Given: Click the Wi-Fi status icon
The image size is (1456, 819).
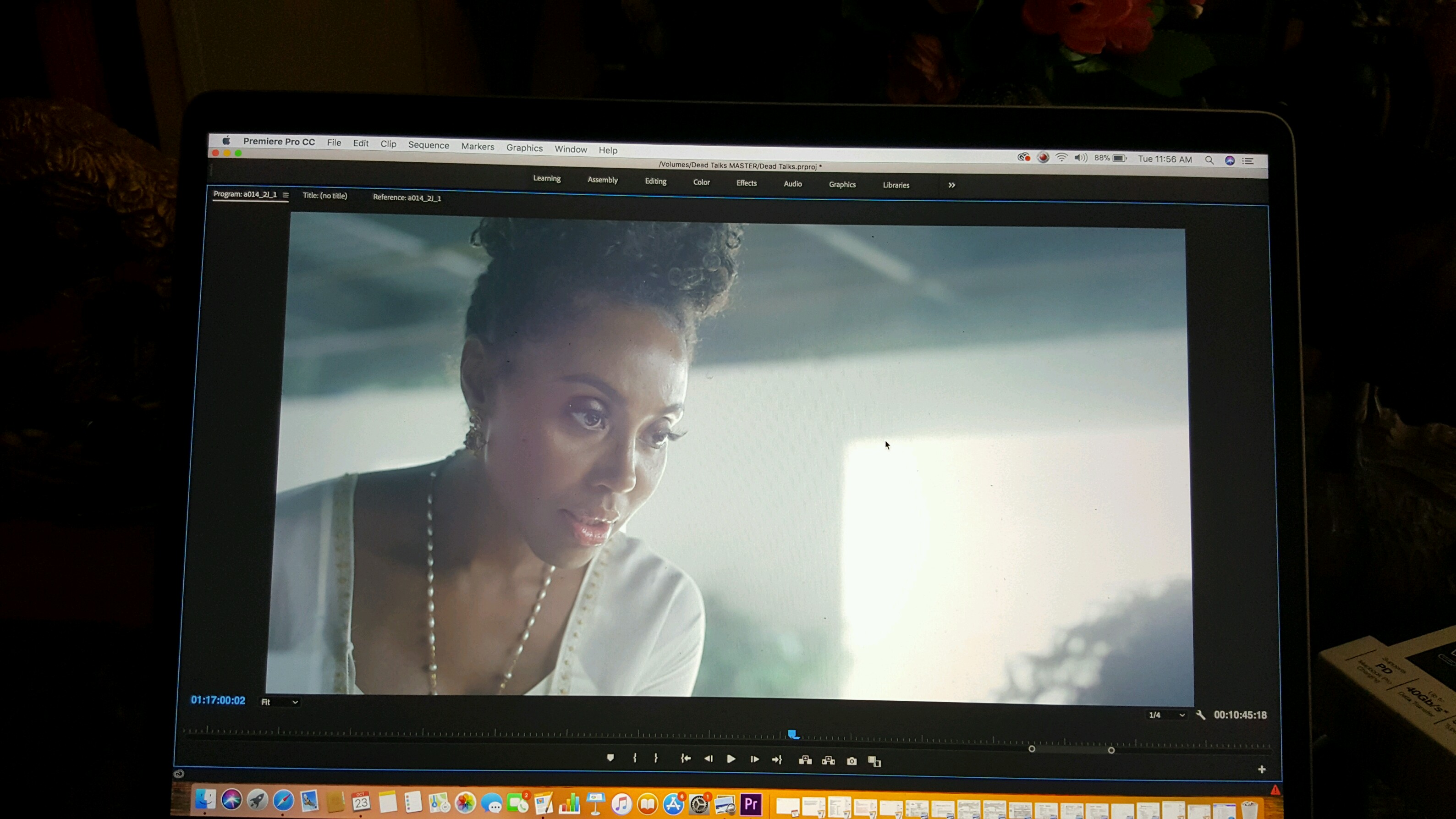Looking at the screenshot, I should pos(1061,158).
